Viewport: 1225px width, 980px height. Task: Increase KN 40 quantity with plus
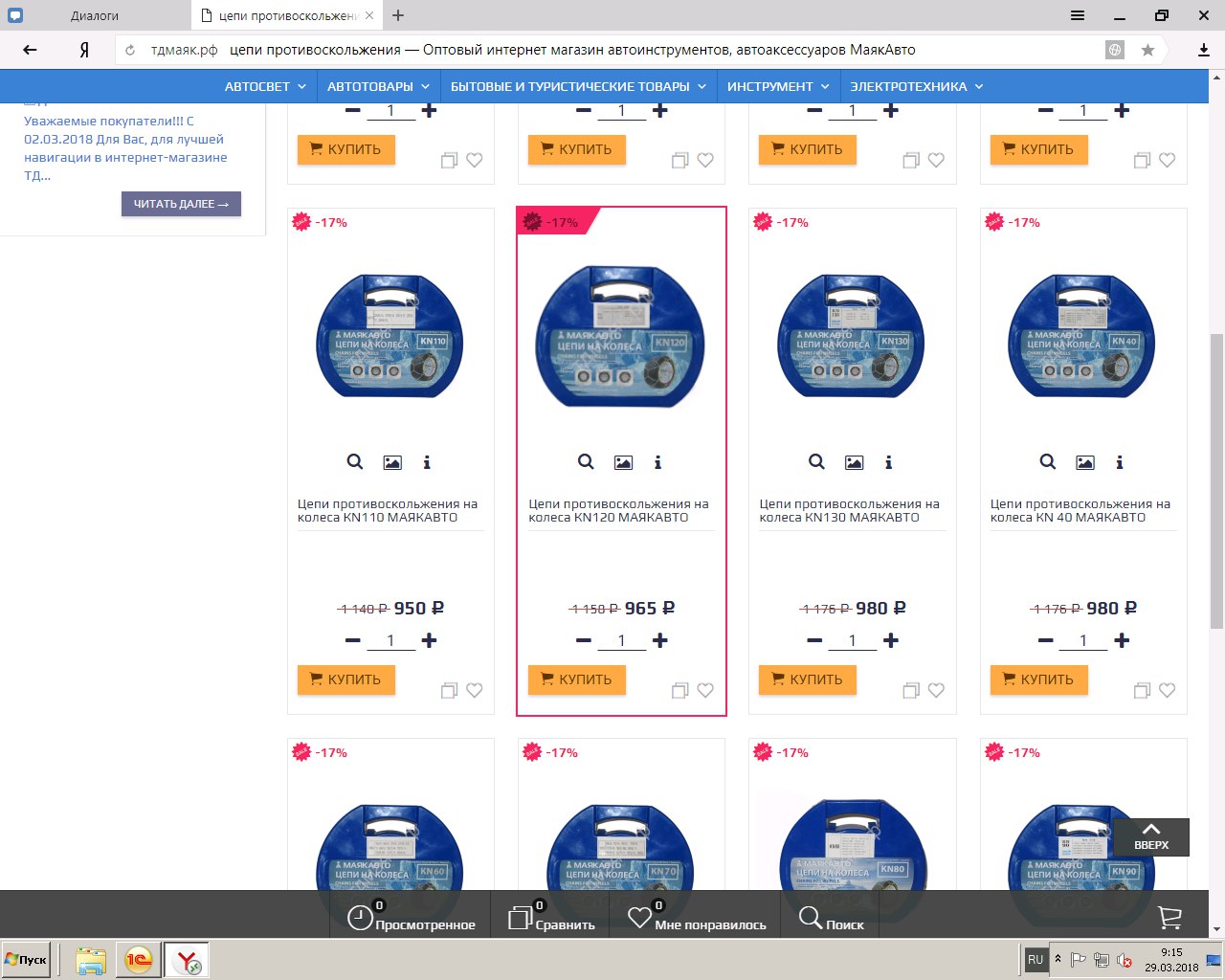coord(1122,640)
